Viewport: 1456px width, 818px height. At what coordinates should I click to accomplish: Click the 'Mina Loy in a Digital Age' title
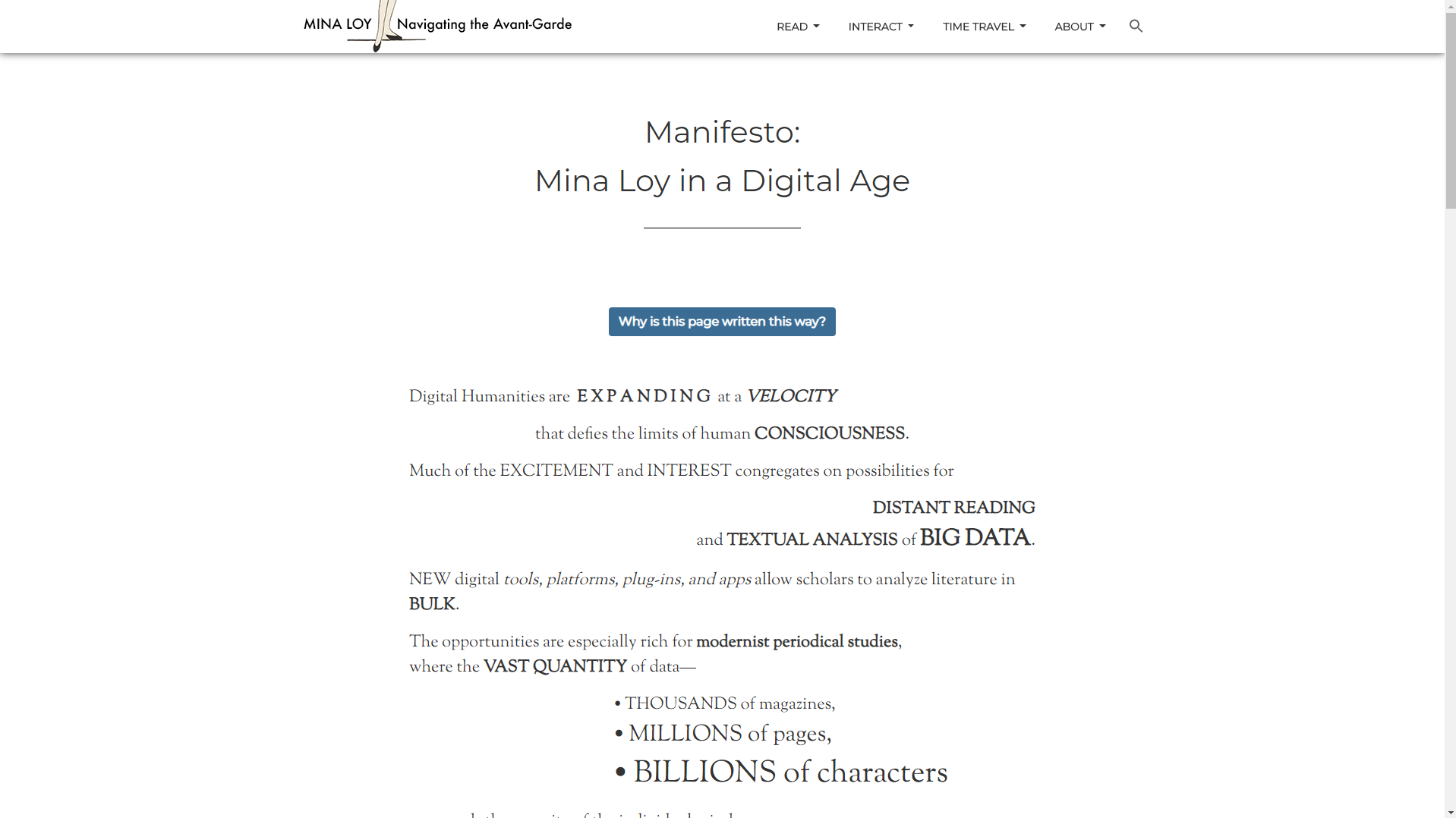click(x=722, y=181)
